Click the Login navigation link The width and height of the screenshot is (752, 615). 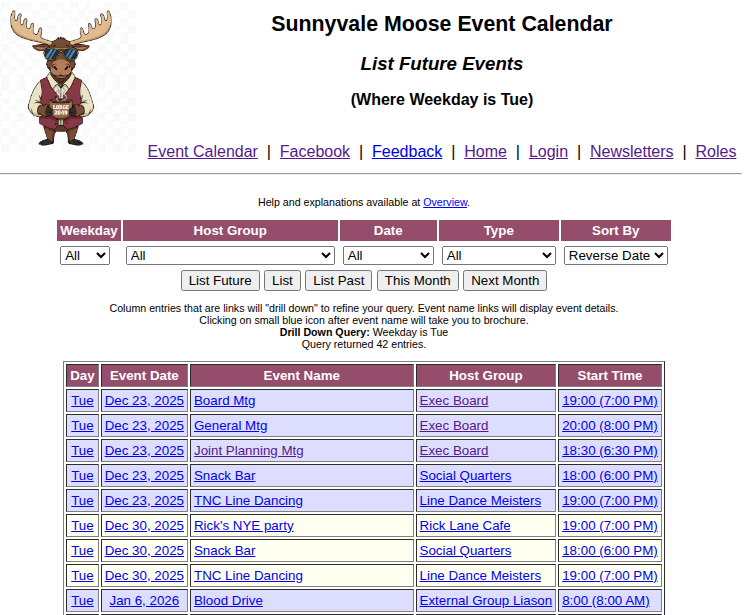(548, 152)
